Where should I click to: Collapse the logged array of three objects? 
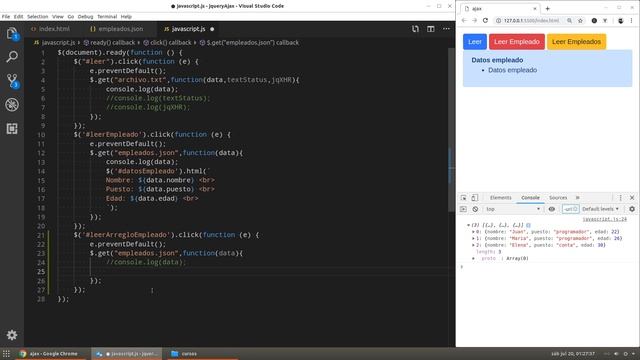coord(468,225)
